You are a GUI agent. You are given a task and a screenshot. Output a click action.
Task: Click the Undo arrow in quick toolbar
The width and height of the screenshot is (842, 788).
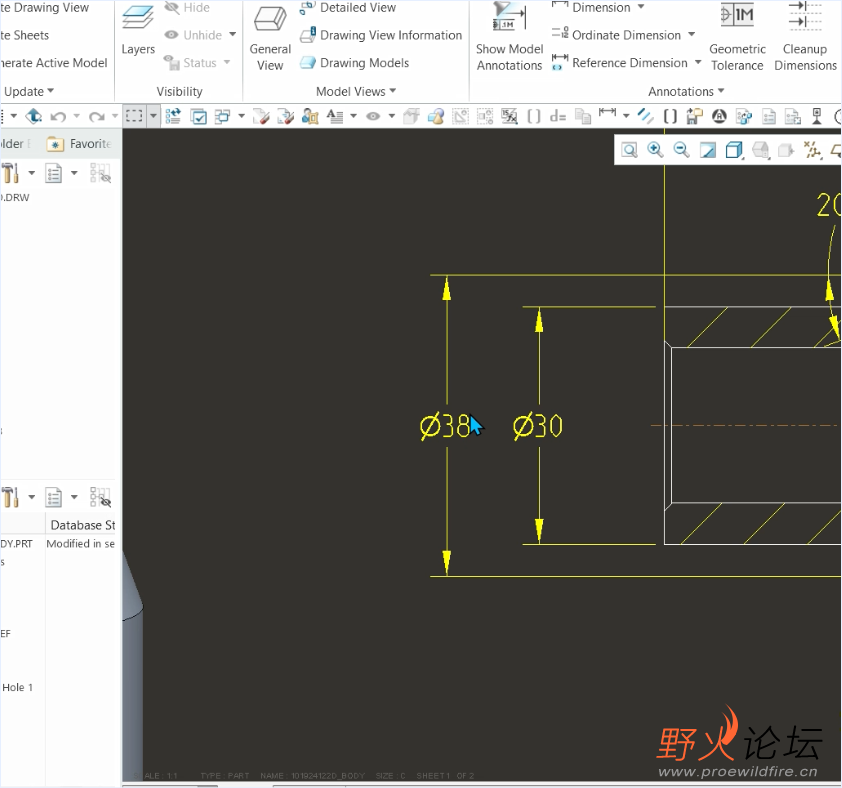[x=58, y=116]
